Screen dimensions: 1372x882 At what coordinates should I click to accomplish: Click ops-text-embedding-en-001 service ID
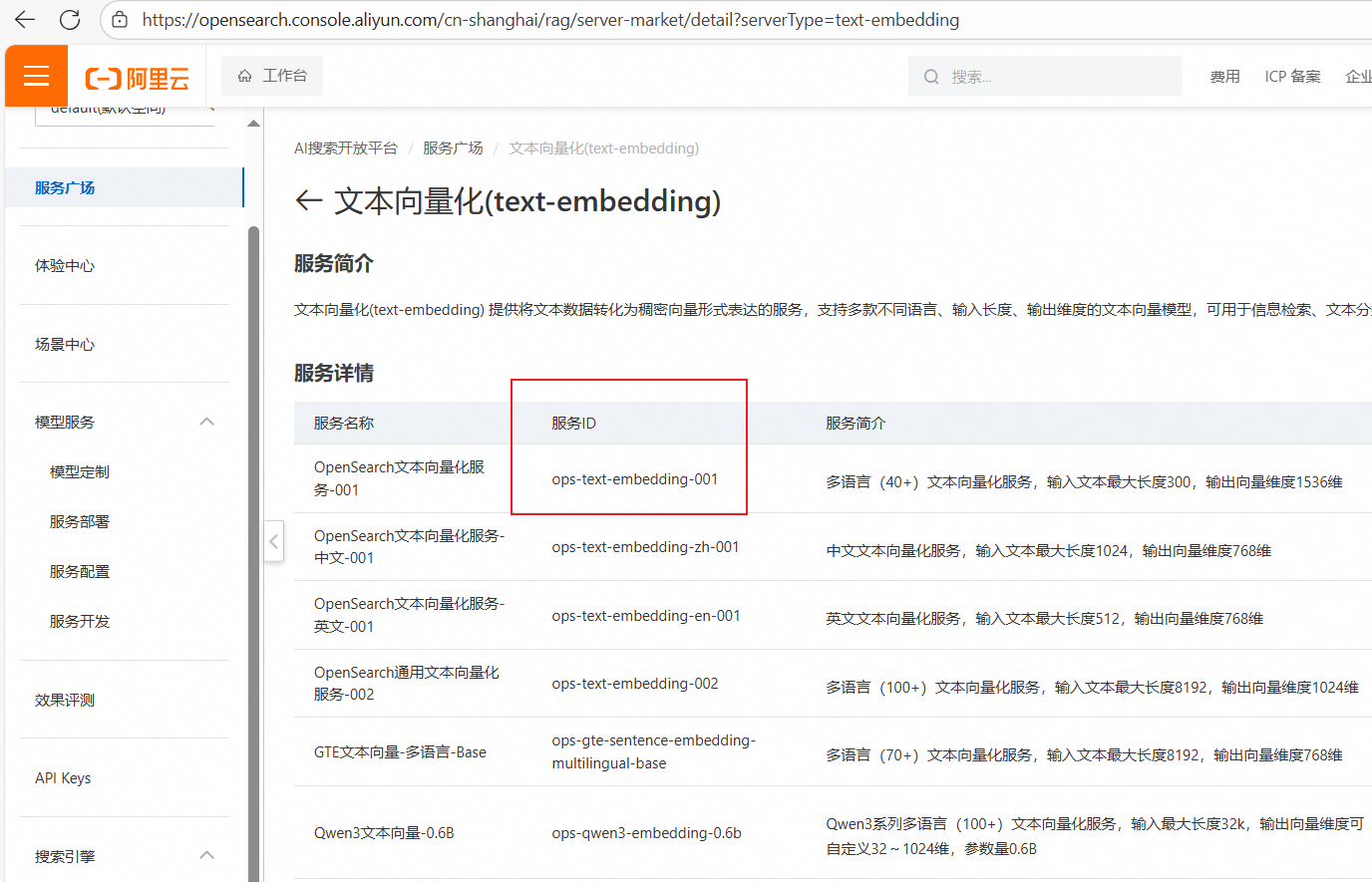click(x=646, y=616)
